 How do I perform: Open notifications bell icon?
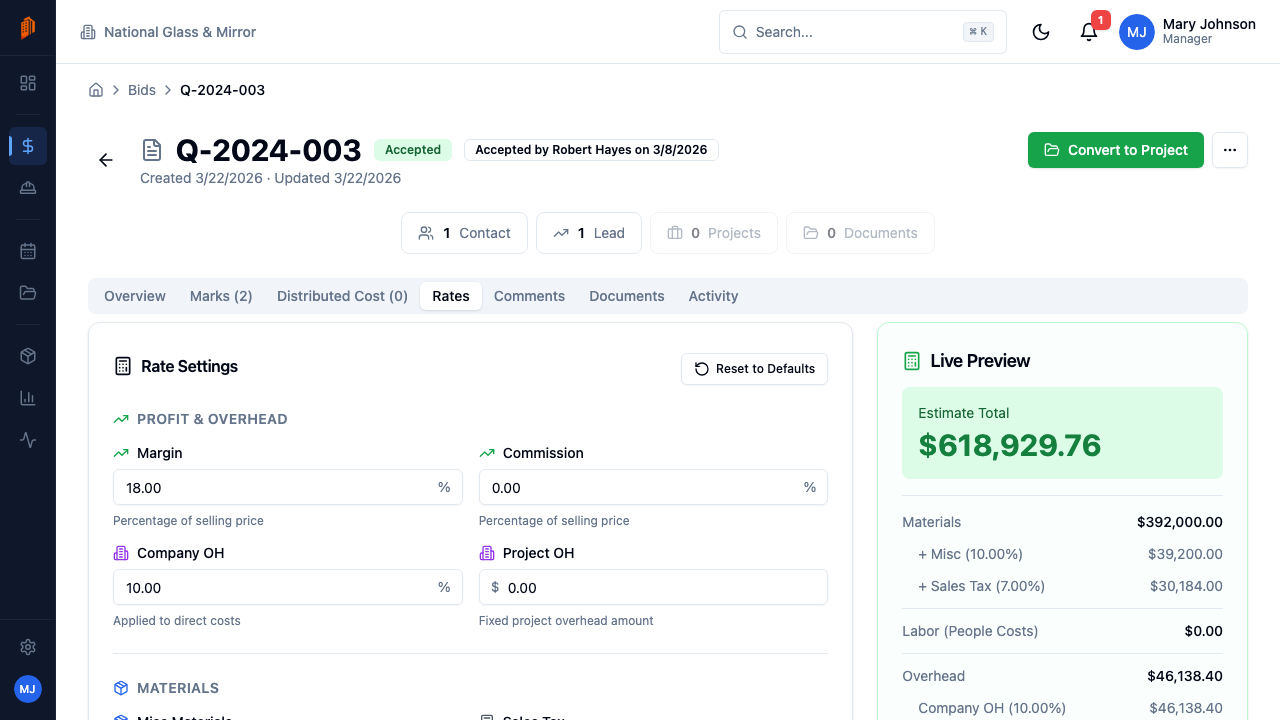[1089, 32]
